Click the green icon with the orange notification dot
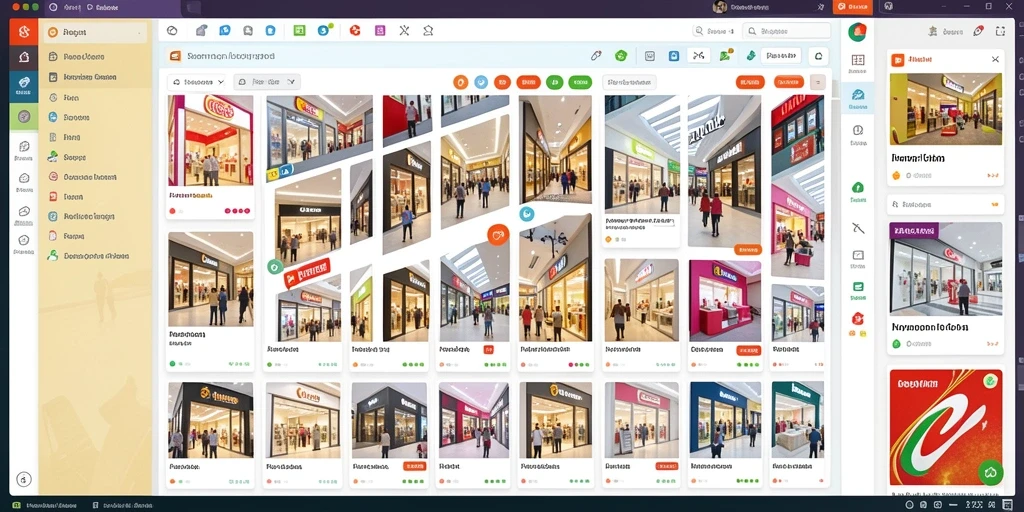This screenshot has width=1024, height=512. (x=726, y=56)
